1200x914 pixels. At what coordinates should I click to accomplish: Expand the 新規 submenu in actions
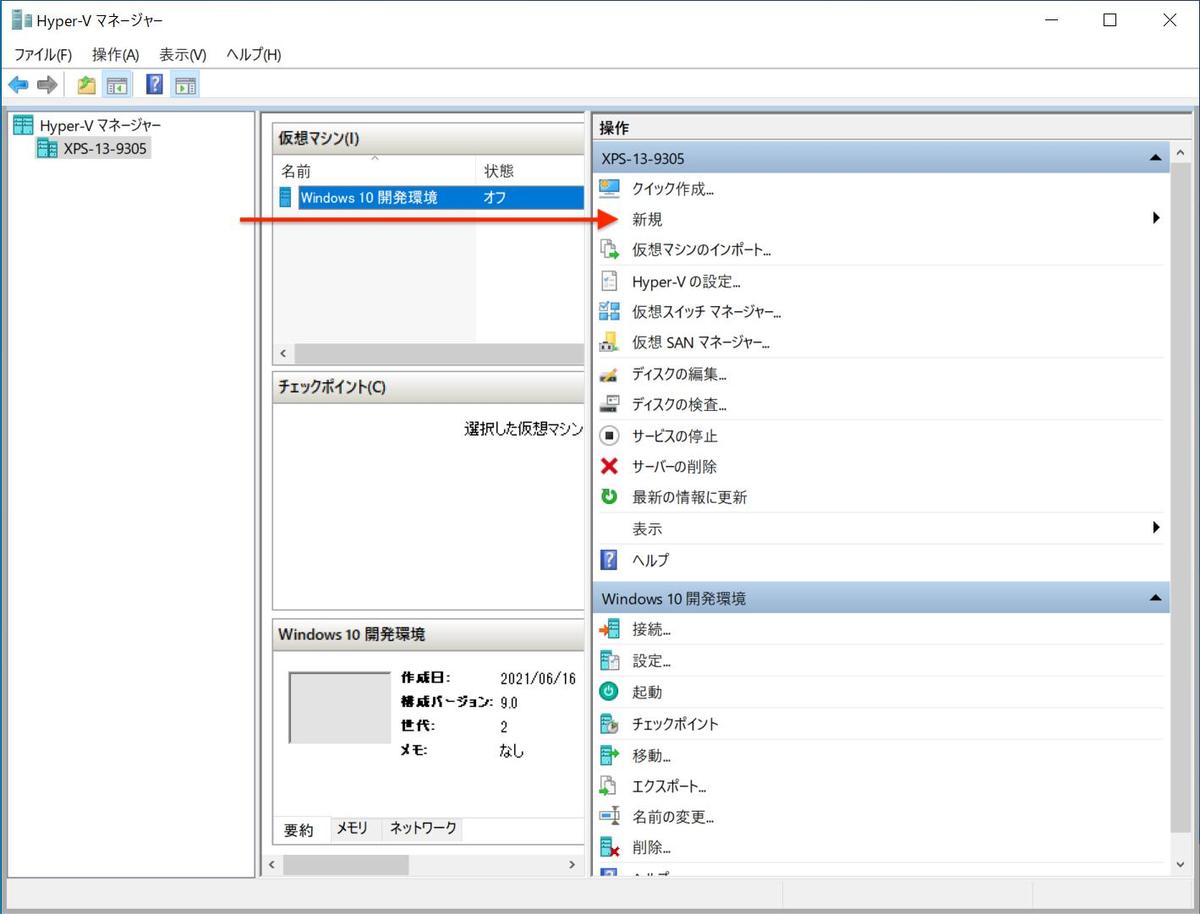click(1157, 218)
